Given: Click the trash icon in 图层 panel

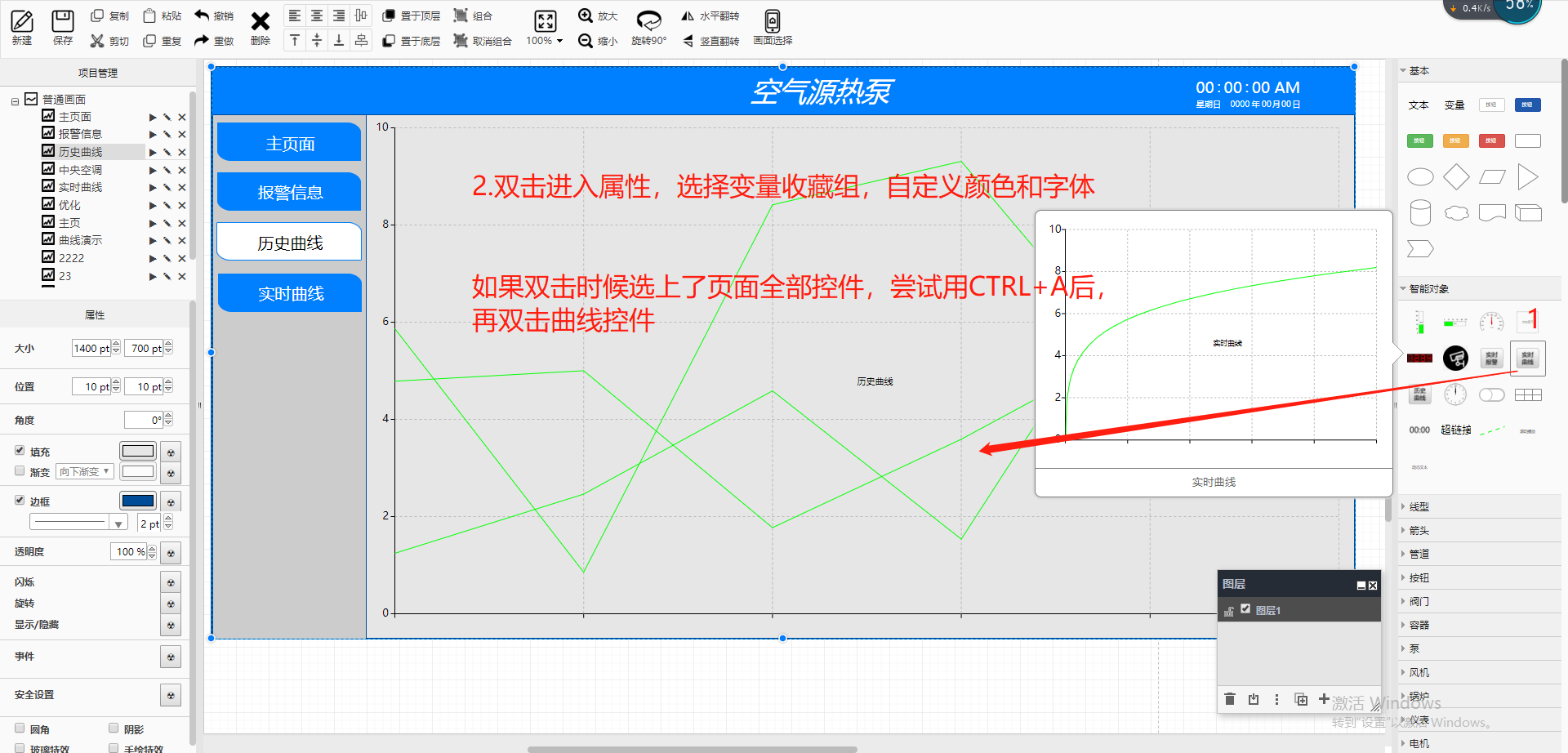Looking at the screenshot, I should coord(1230,699).
